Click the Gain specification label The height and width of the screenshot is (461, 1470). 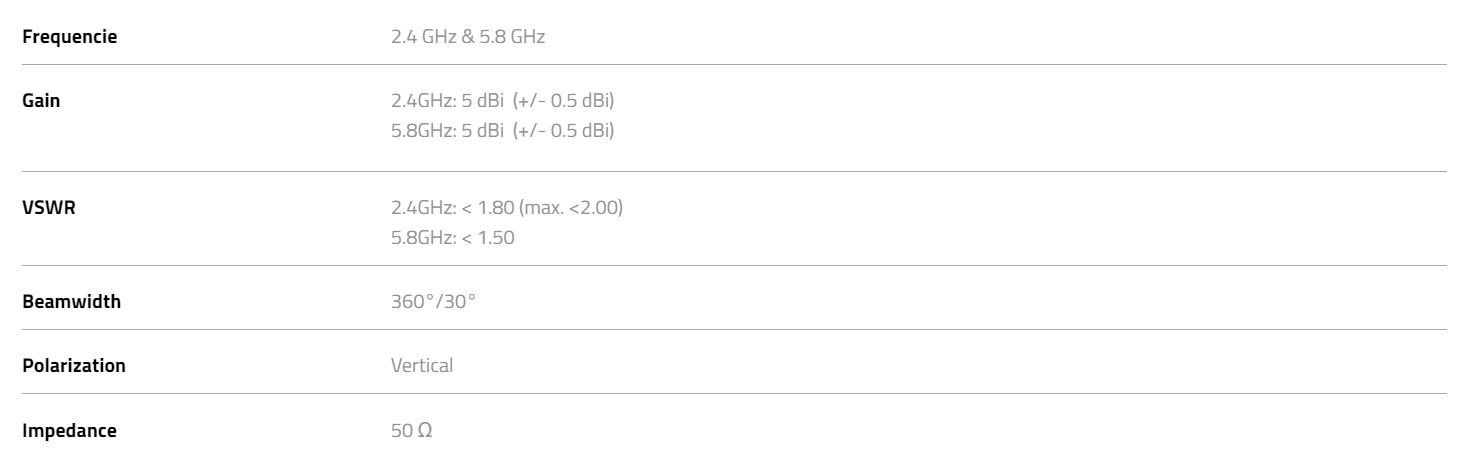click(x=41, y=100)
